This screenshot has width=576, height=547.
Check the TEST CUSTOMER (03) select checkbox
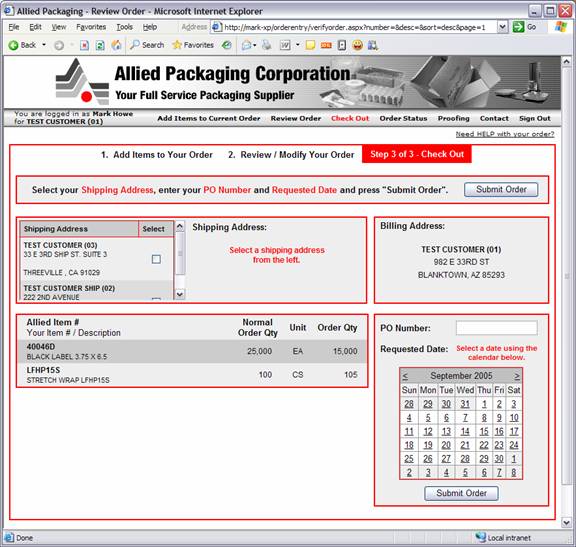pyautogui.click(x=156, y=259)
